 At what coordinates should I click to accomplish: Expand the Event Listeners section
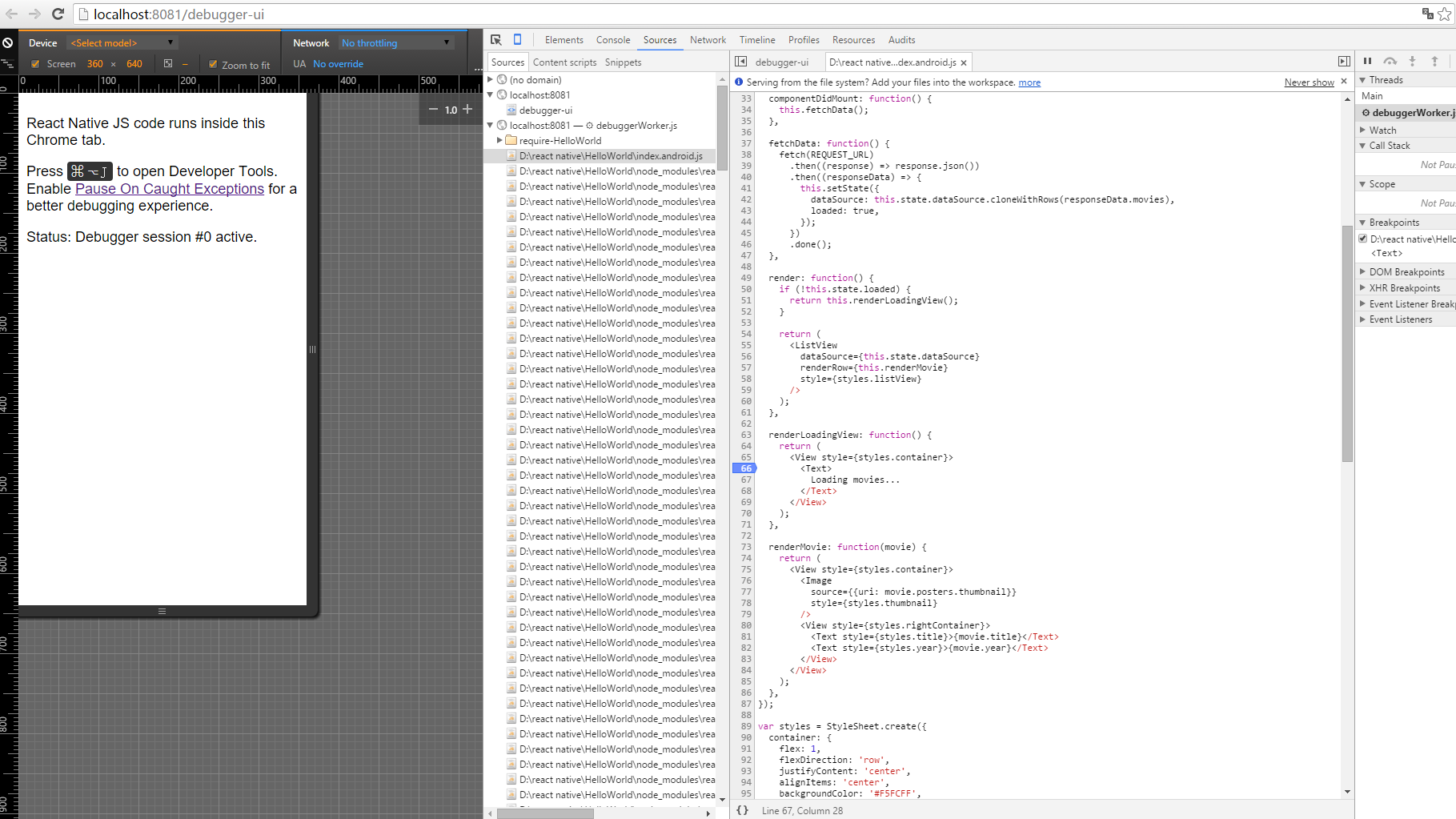coord(1362,319)
